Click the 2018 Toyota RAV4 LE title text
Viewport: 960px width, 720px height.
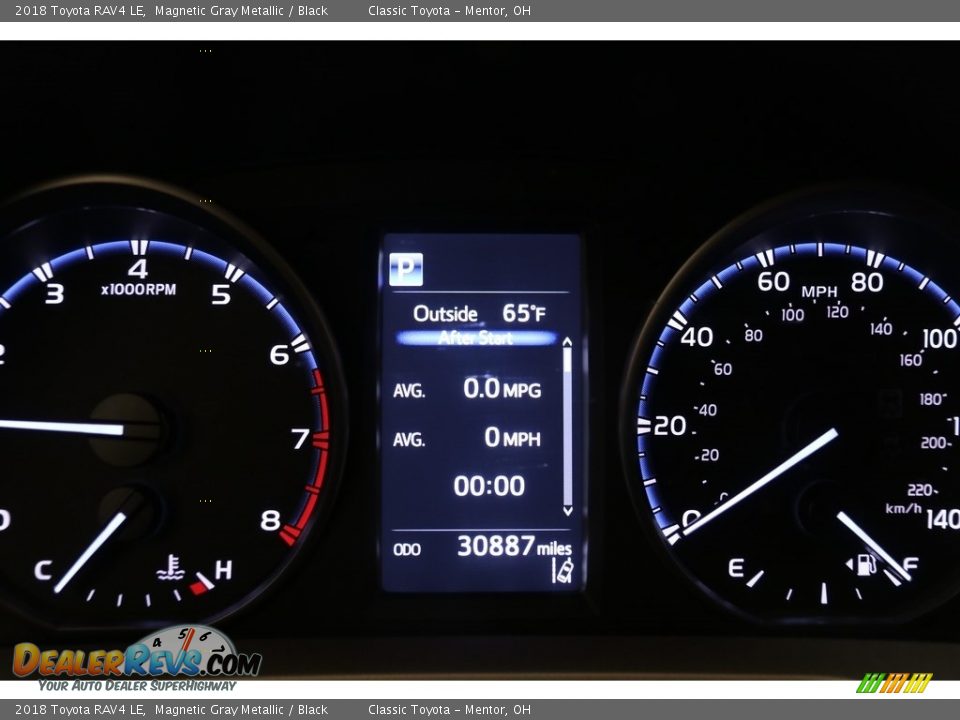click(80, 11)
